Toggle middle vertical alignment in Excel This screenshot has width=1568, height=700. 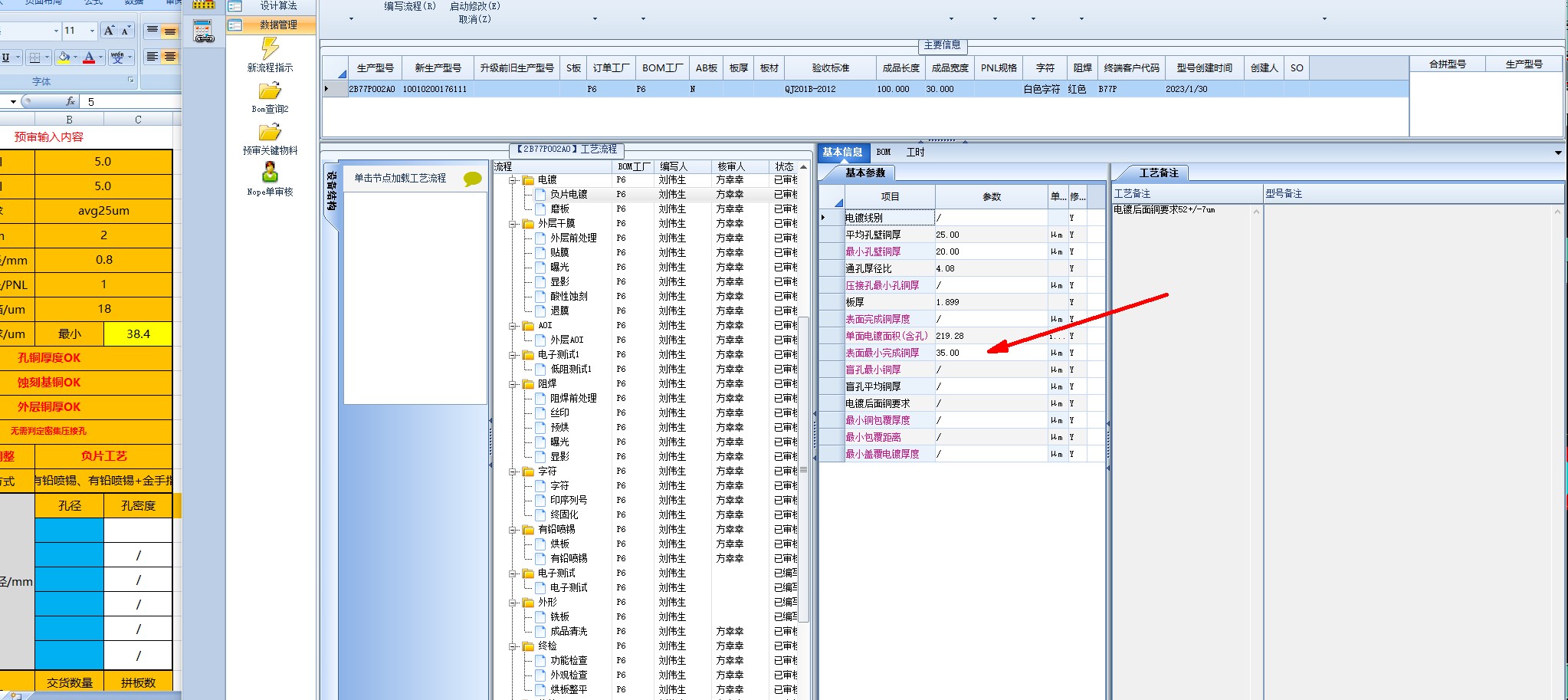pos(170,31)
